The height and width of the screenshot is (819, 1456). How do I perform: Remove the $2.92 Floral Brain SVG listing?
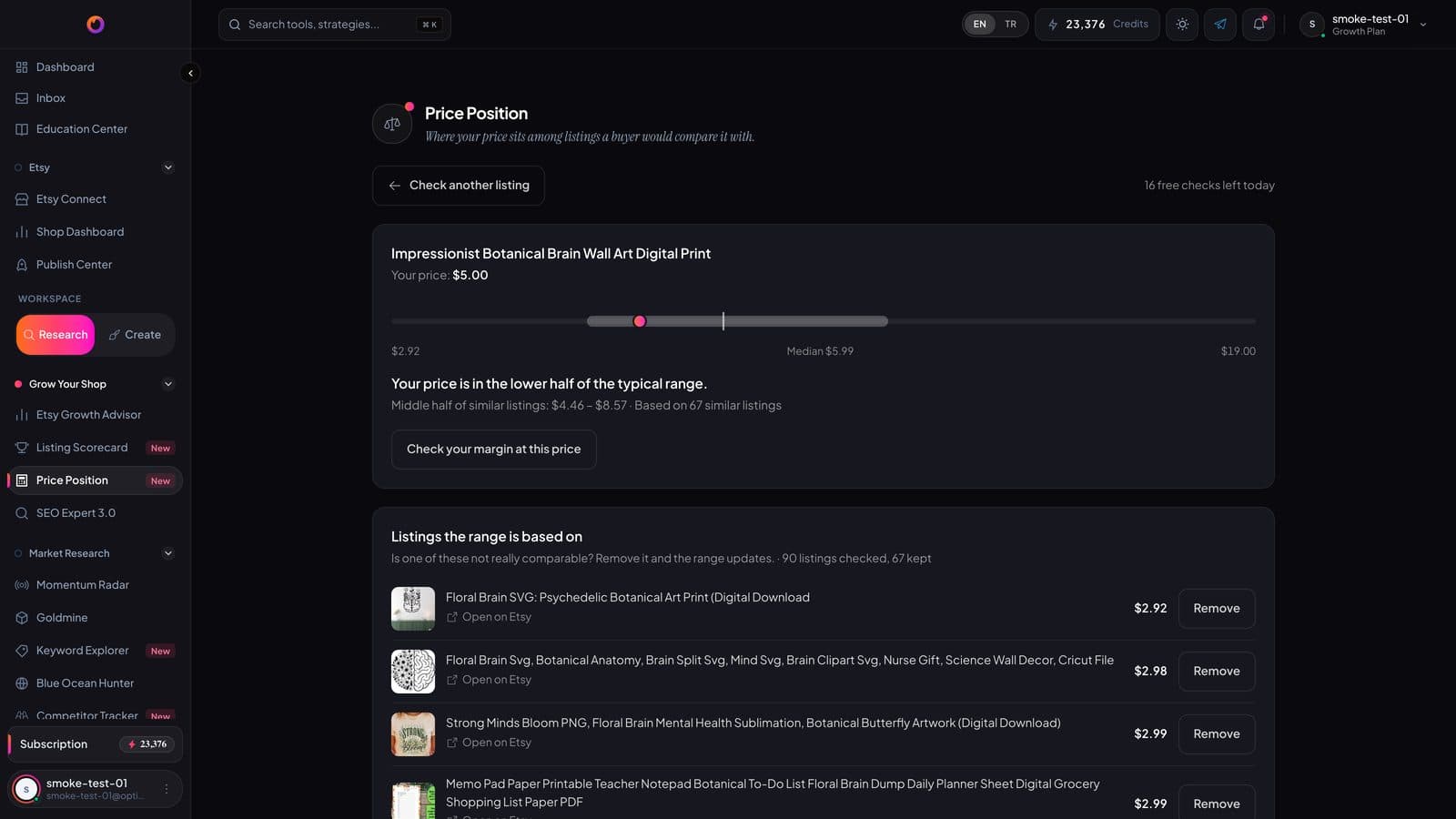1217,609
